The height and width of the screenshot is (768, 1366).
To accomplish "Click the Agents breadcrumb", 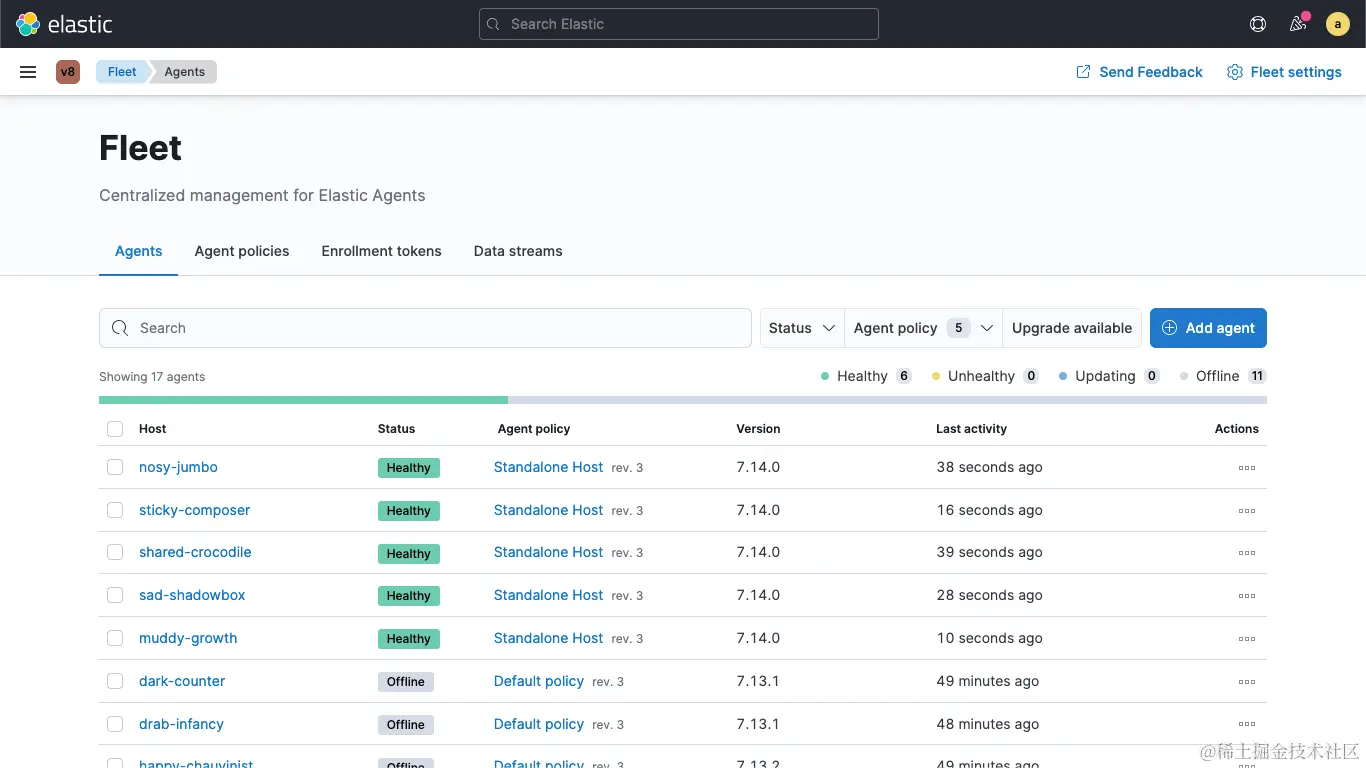I will [x=185, y=72].
